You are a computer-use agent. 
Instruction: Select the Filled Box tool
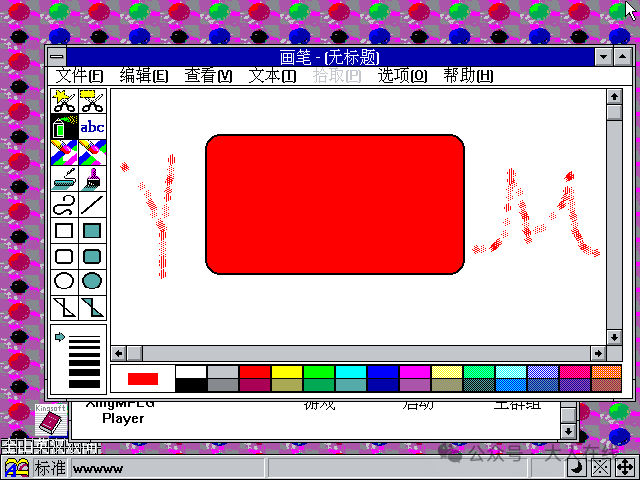[93, 231]
